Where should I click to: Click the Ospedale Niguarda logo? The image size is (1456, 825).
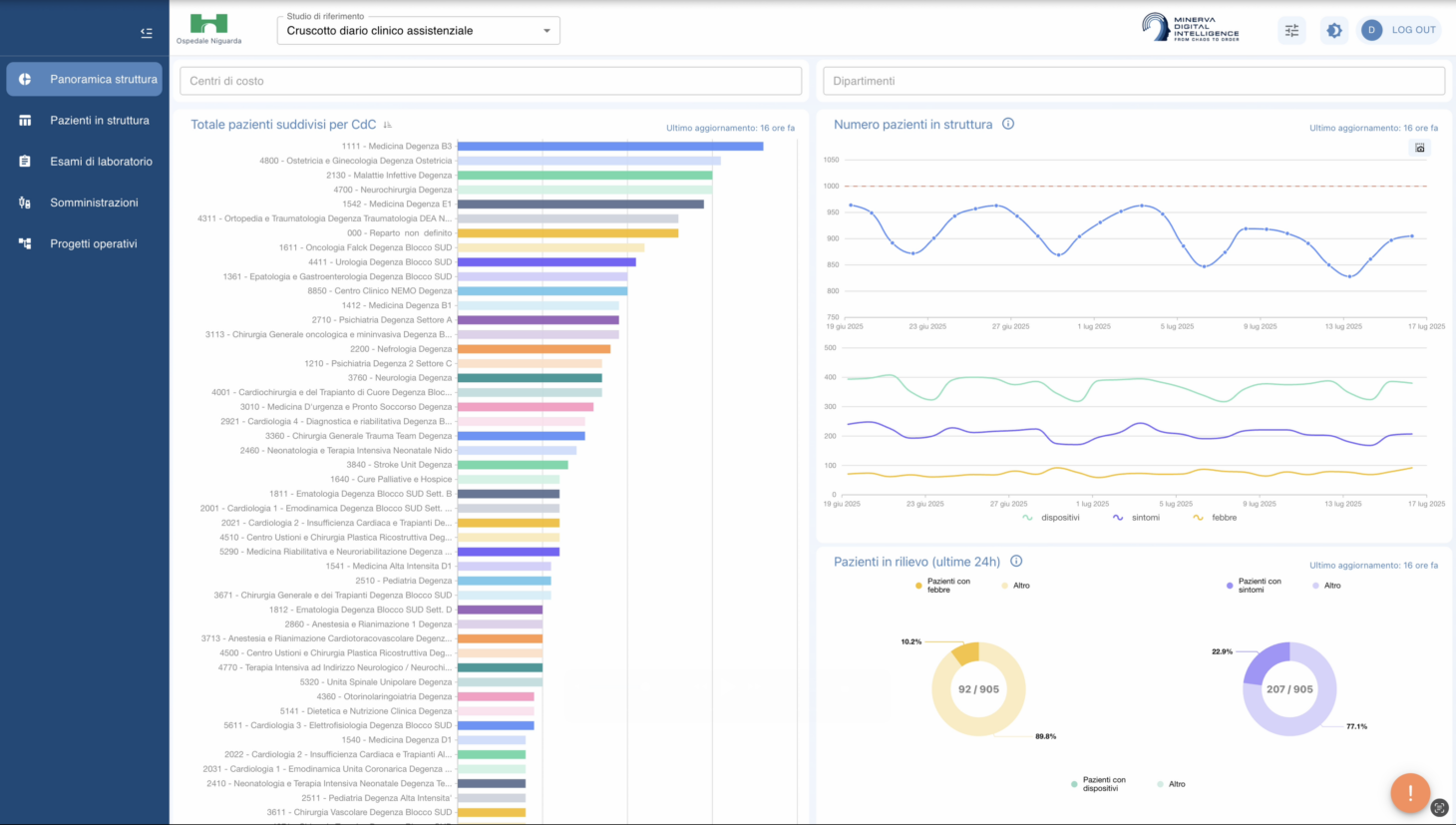(208, 27)
